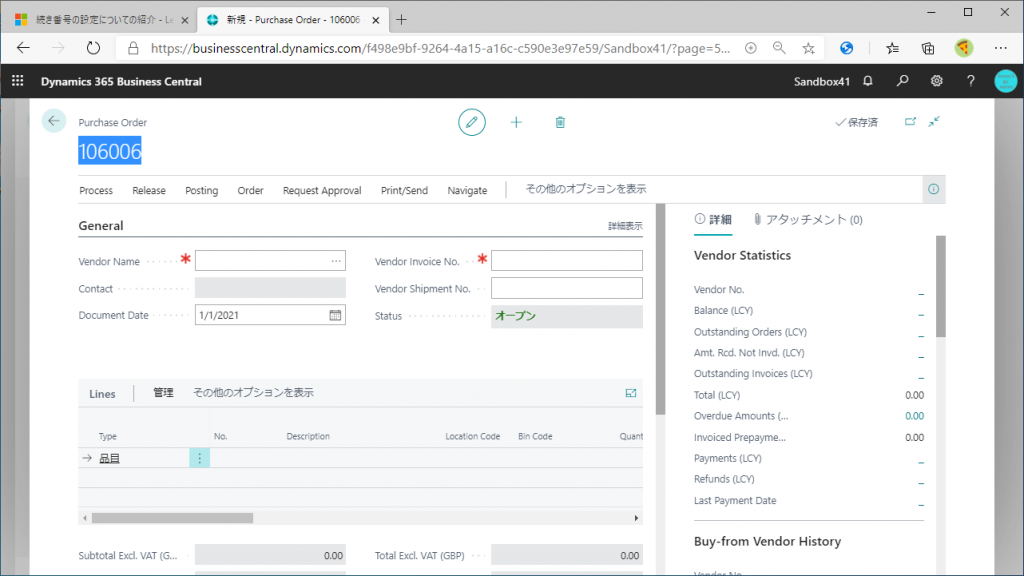Open the help question mark
This screenshot has width=1024, height=576.
tap(970, 81)
